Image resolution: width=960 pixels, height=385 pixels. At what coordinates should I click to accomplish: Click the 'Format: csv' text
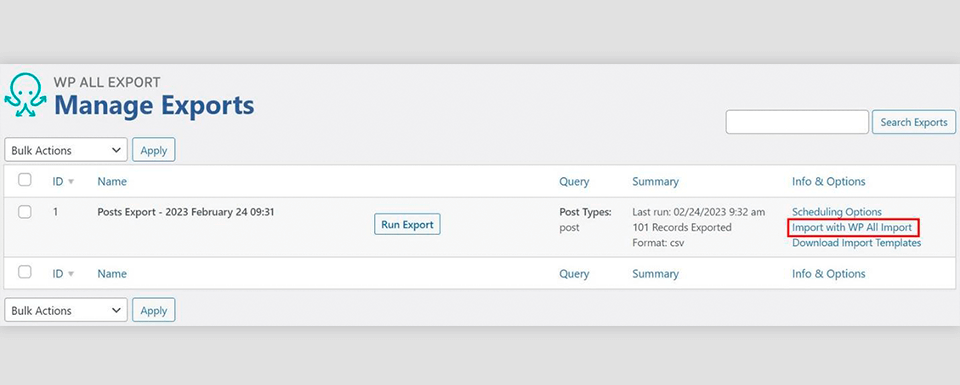pos(658,243)
